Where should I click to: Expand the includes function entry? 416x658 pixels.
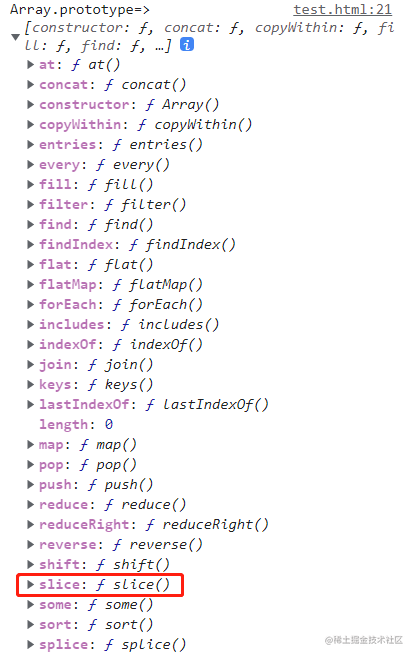click(30, 324)
